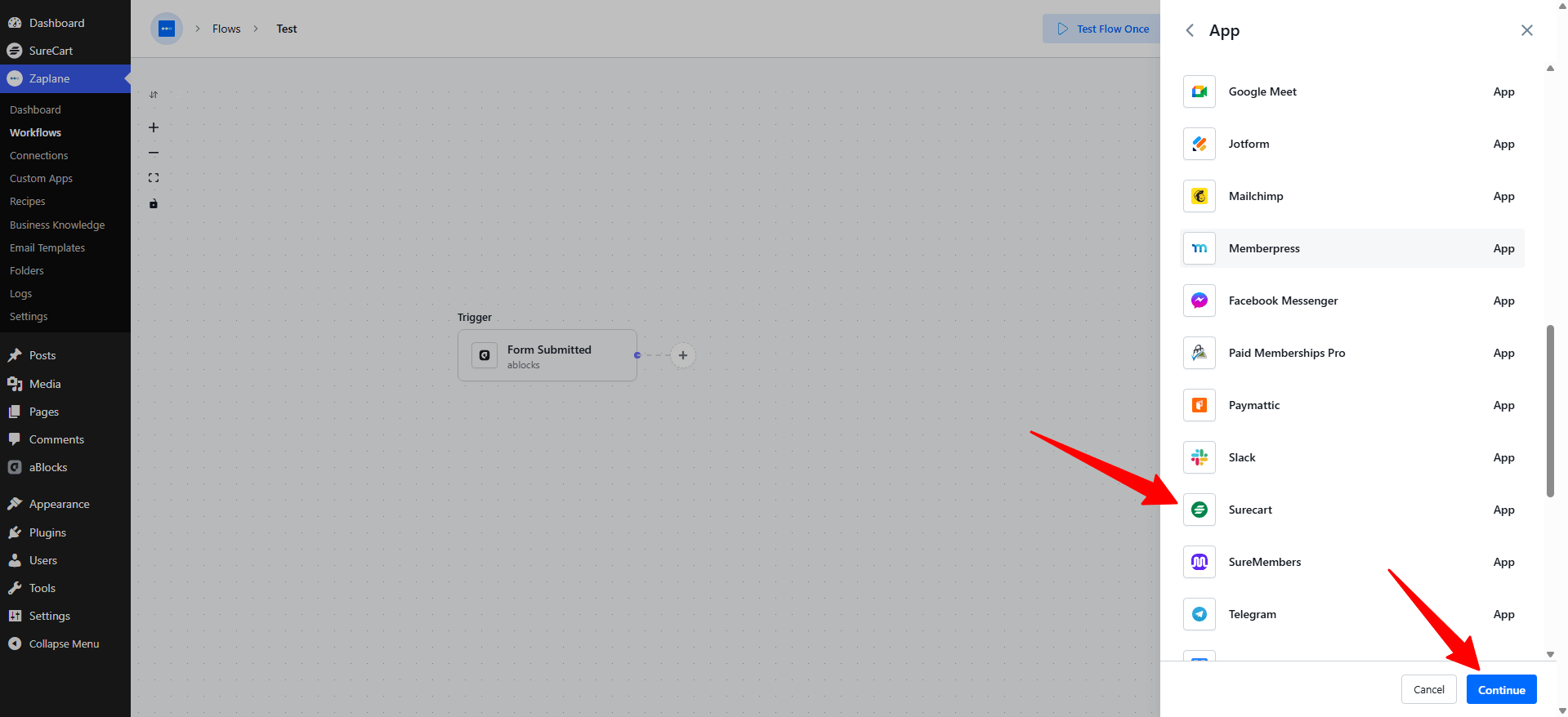Lock the flow canvas
Image resolution: width=1568 pixels, height=717 pixels.
pyautogui.click(x=154, y=203)
